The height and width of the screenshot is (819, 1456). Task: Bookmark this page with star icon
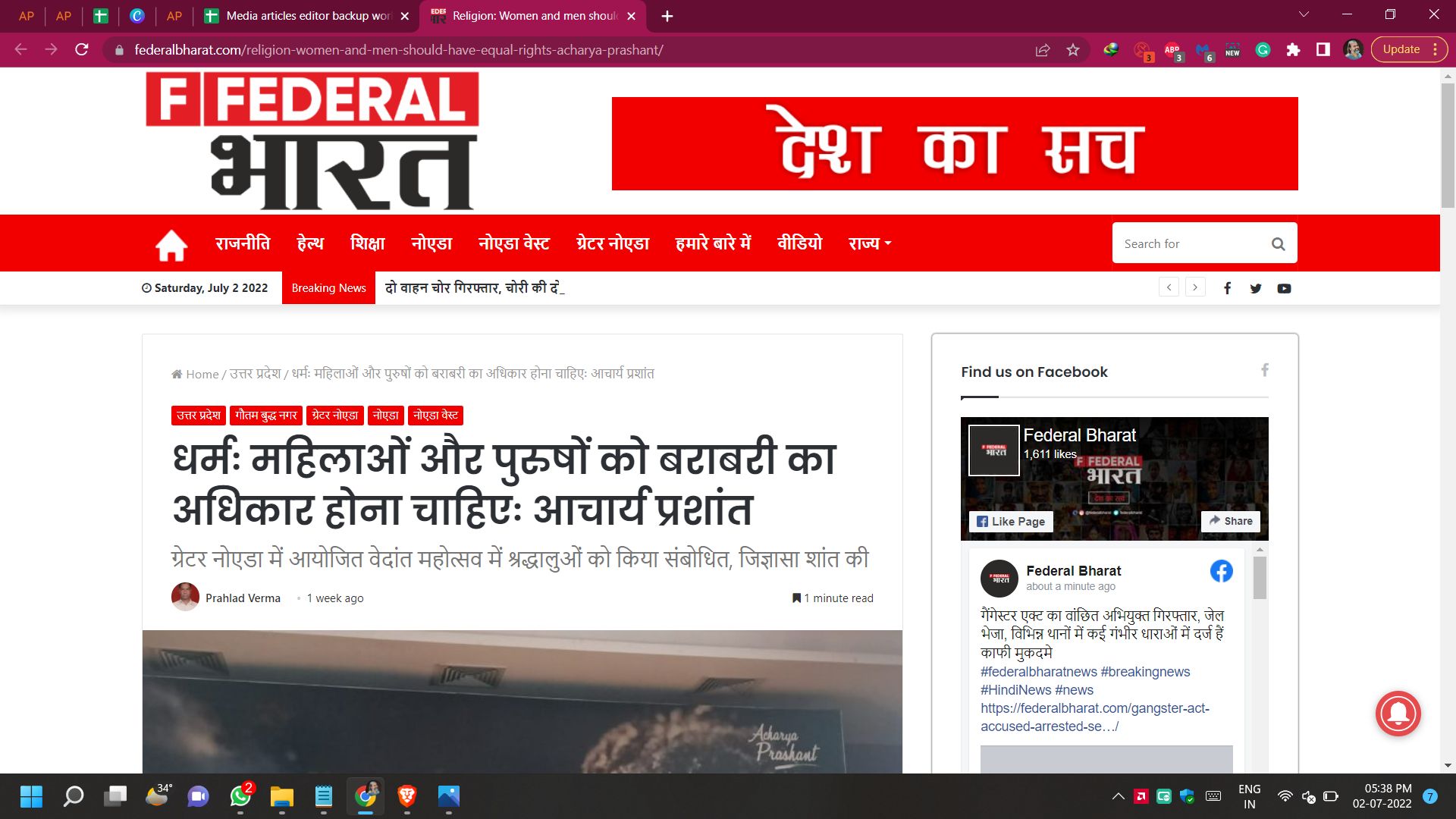click(x=1072, y=50)
